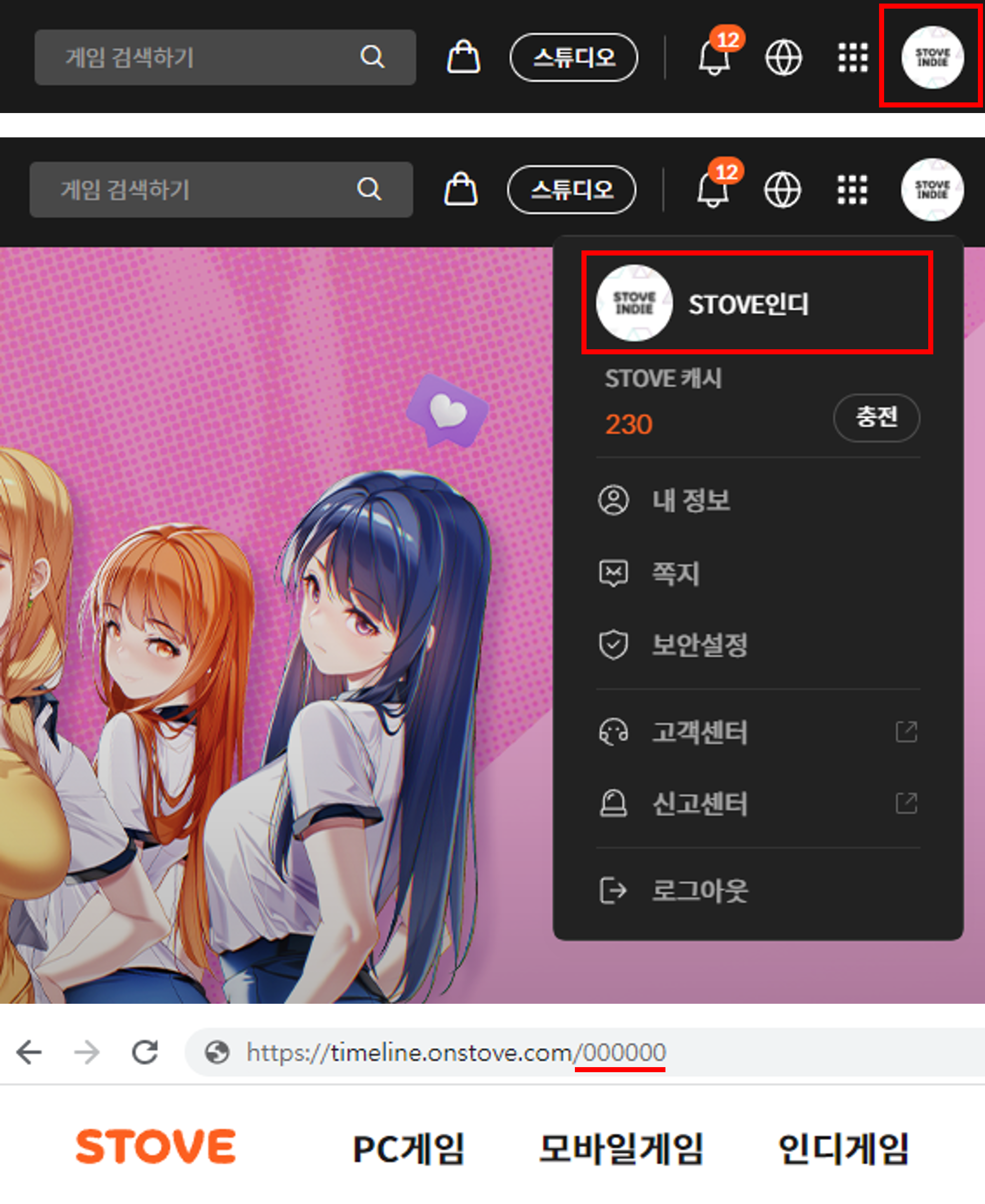Click 로그아웃 logout entry
Image resolution: width=985 pixels, height=1204 pixels.
[x=699, y=890]
